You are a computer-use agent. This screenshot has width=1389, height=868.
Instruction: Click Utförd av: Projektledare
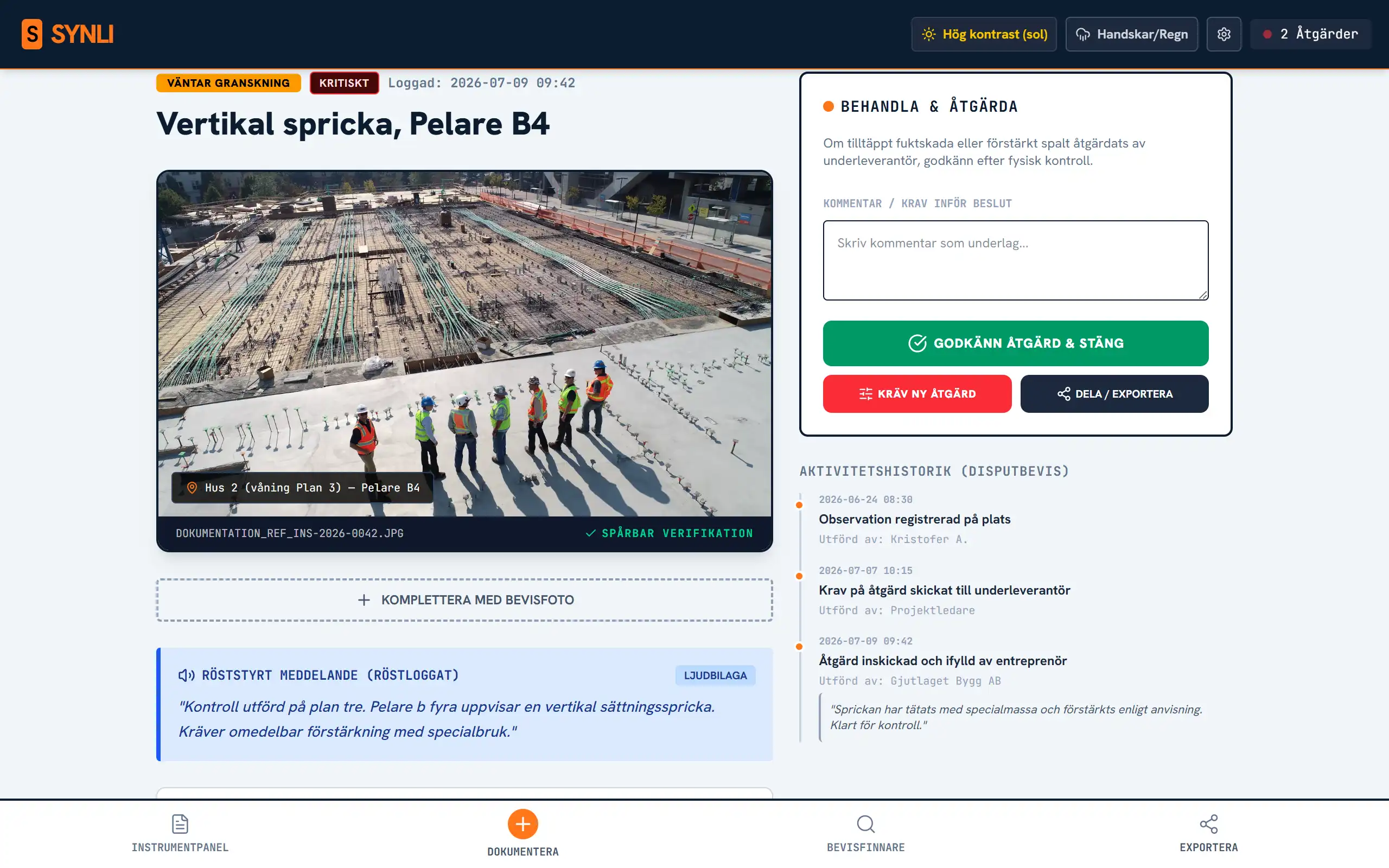click(896, 610)
